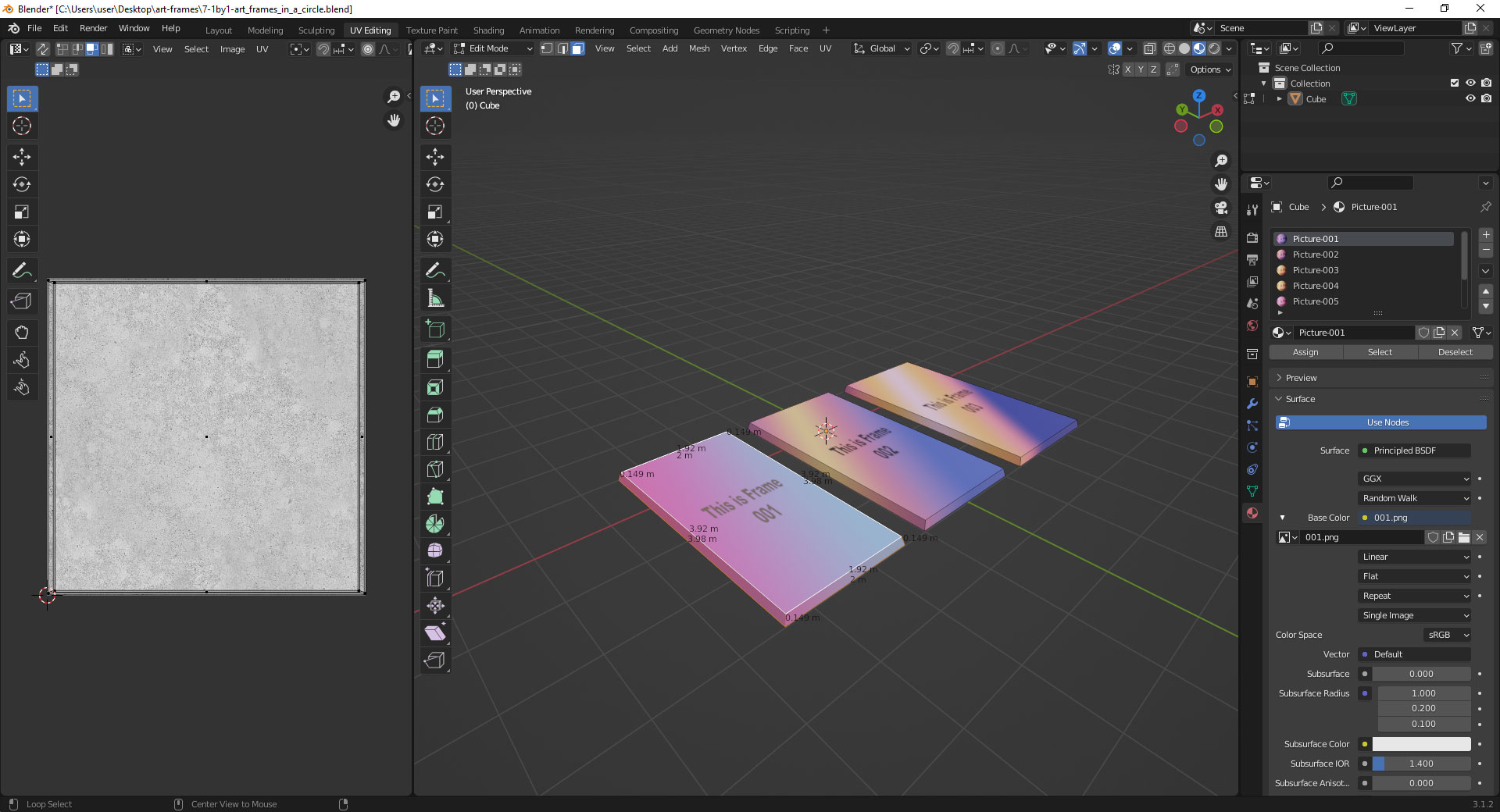Open the Modifier properties tab
Image resolution: width=1500 pixels, height=812 pixels.
tap(1252, 404)
